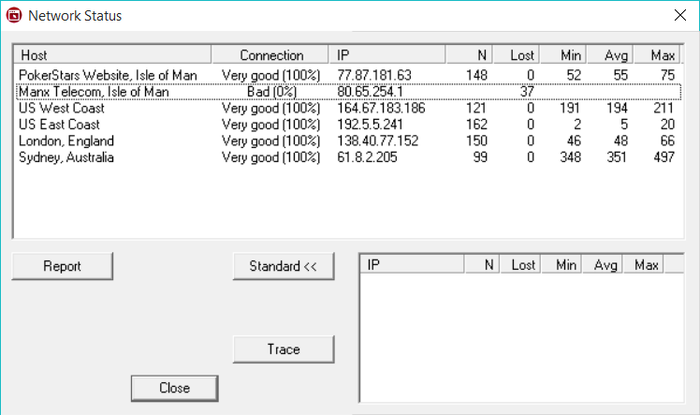The height and width of the screenshot is (415, 700).
Task: Click the Lost header in trace panel
Action: (x=521, y=265)
